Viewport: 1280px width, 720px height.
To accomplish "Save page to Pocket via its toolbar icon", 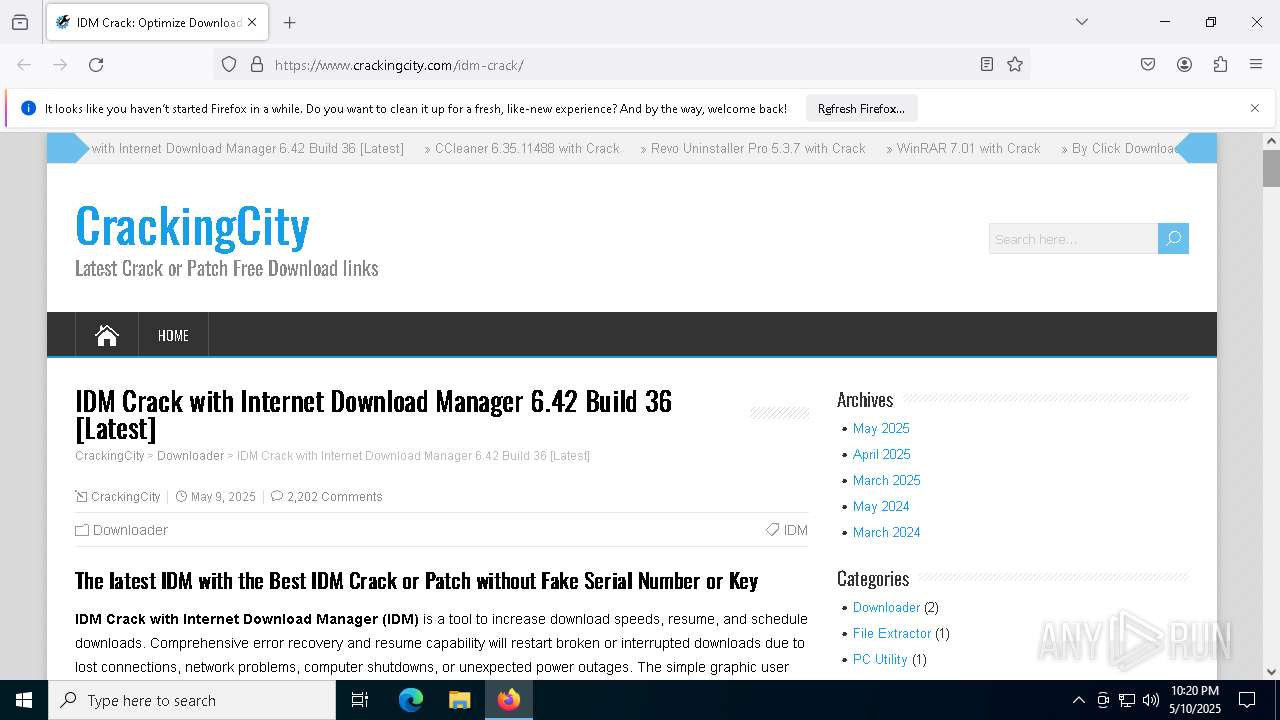I will (1148, 65).
